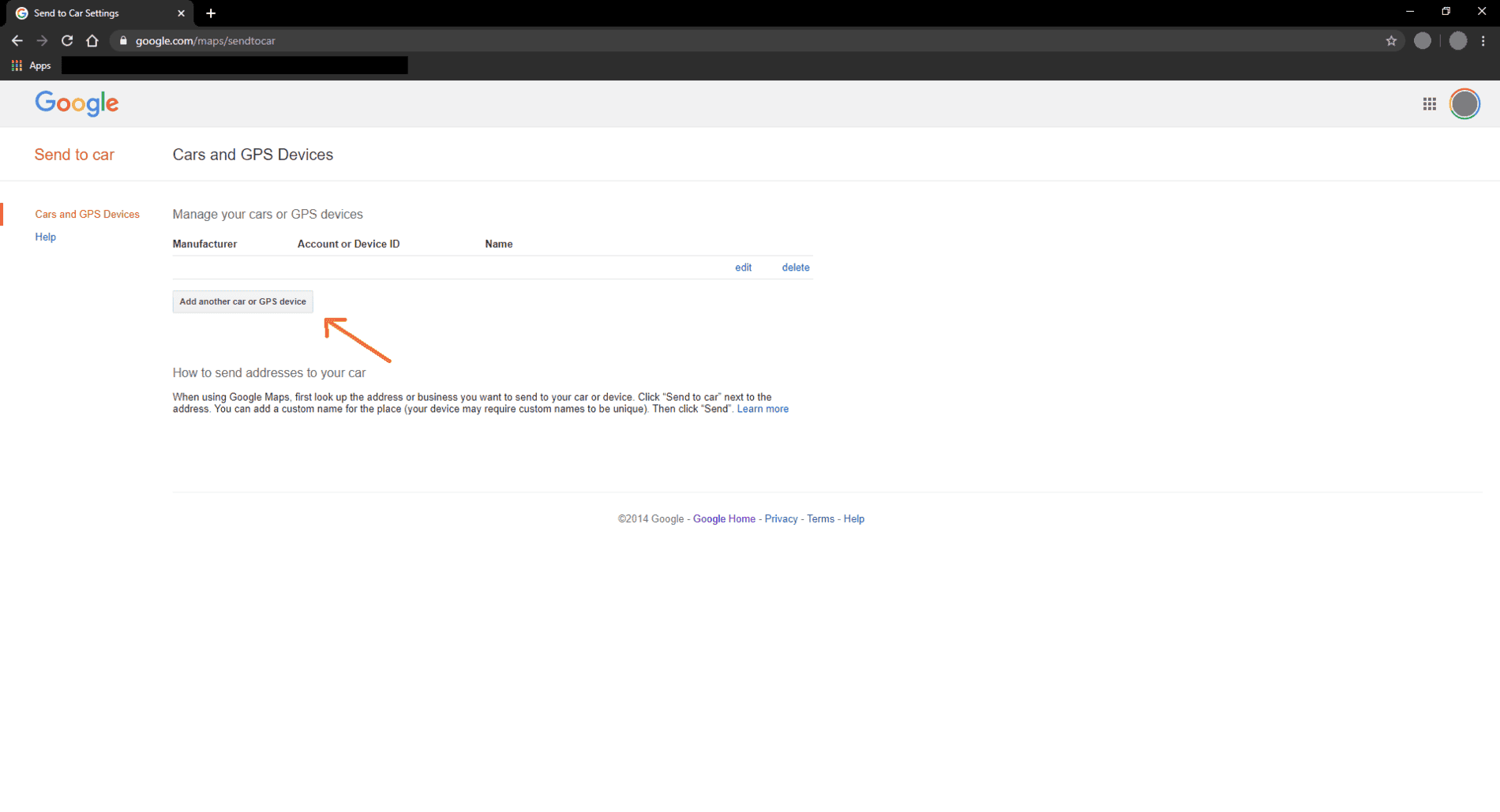Open the Google Home footer link
The image size is (1500, 812).
coord(724,519)
